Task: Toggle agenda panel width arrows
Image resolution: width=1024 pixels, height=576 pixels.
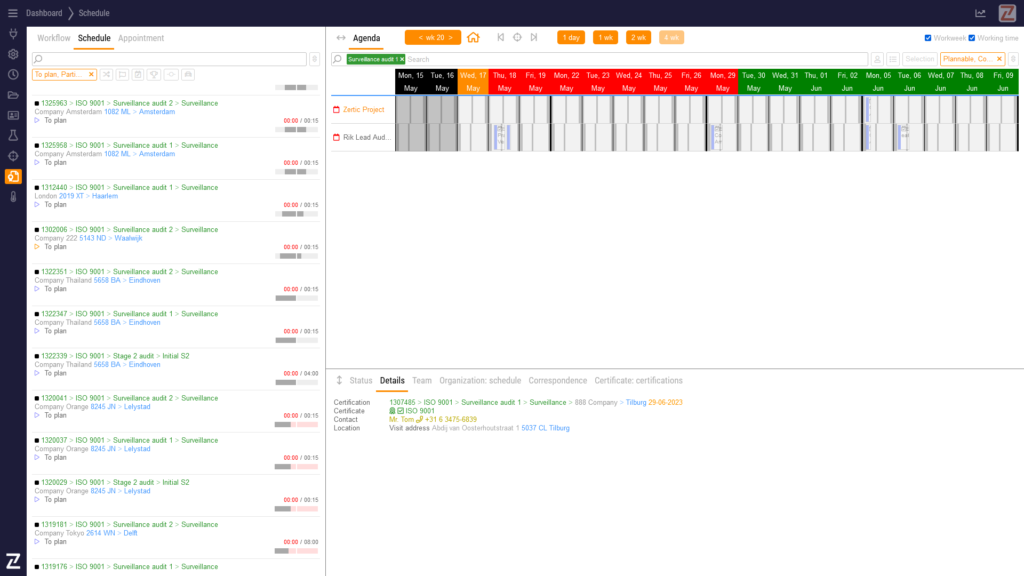Action: pos(341,38)
